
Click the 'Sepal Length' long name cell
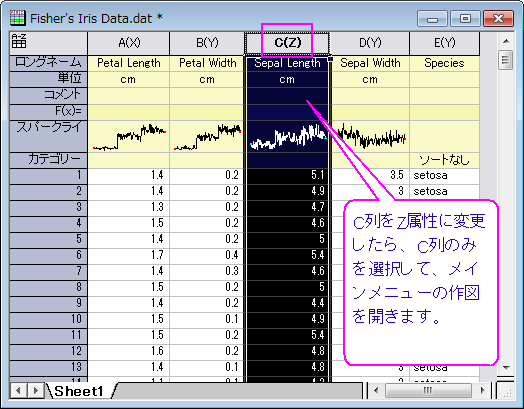[287, 63]
